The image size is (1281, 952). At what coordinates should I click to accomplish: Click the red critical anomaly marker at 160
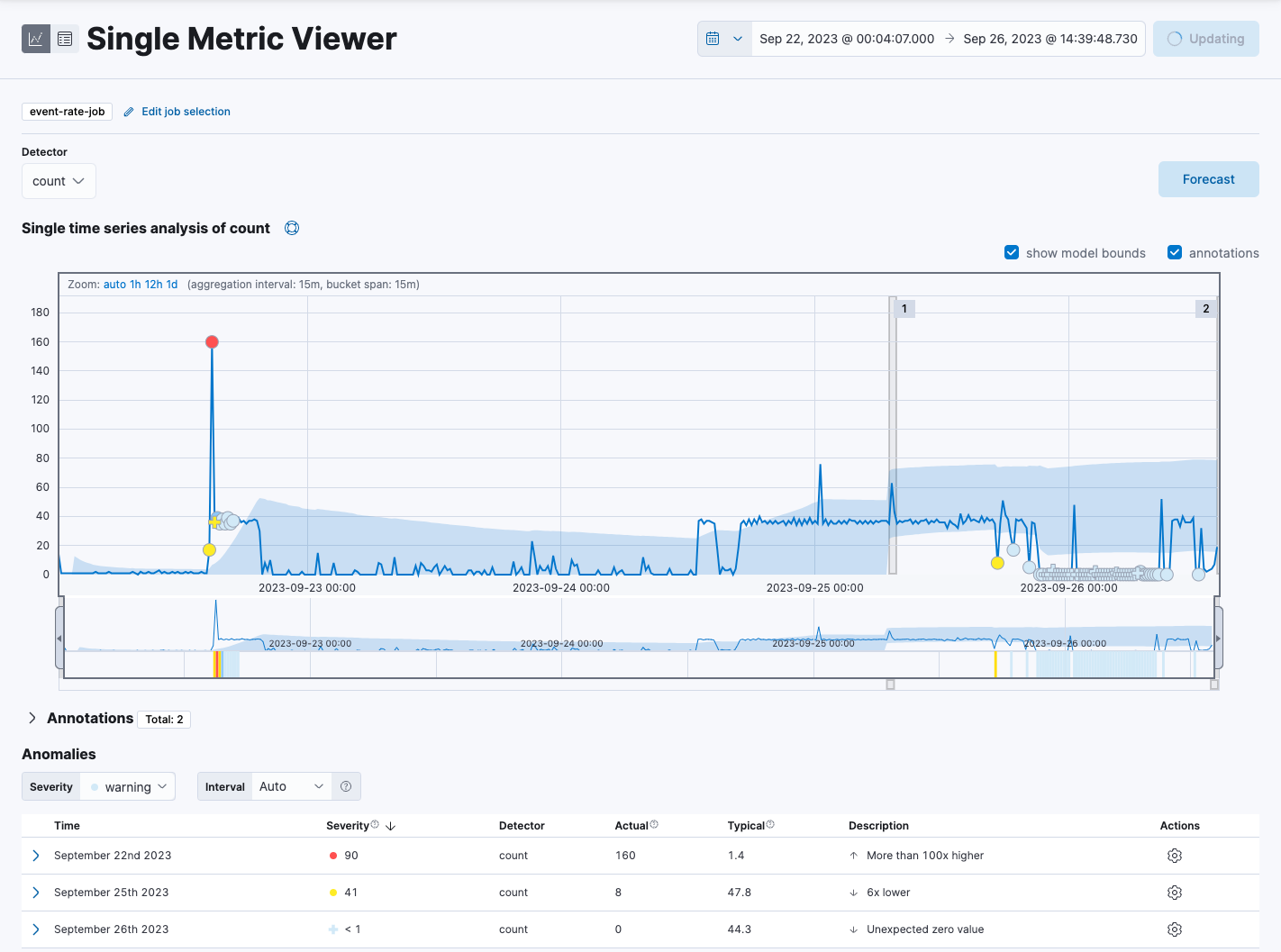[x=212, y=342]
